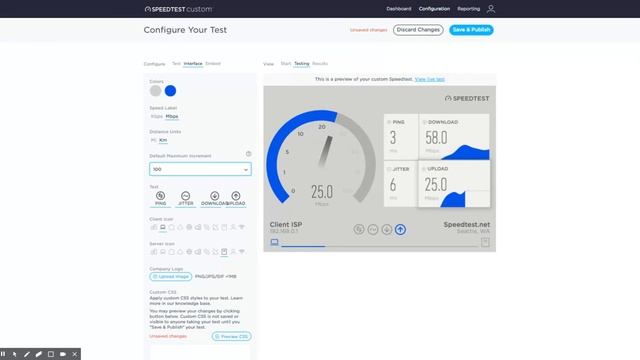The width and height of the screenshot is (640, 360).
Task: Click the Save & Publish button
Action: click(471, 30)
